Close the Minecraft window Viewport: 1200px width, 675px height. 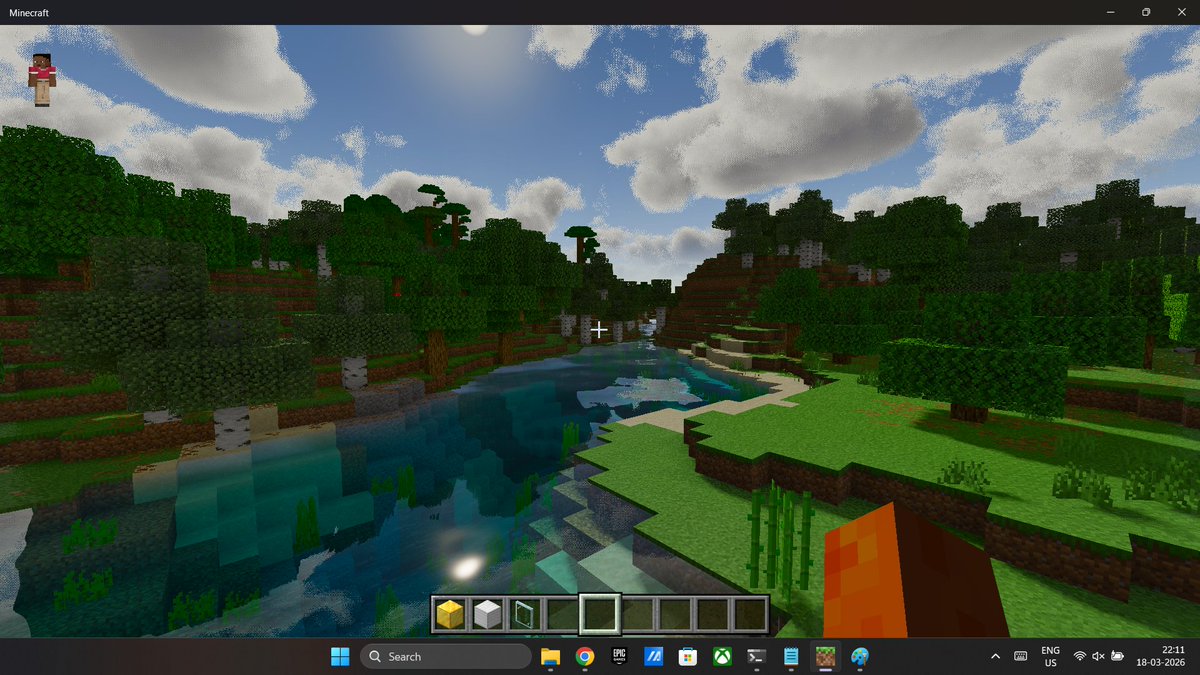point(1182,12)
